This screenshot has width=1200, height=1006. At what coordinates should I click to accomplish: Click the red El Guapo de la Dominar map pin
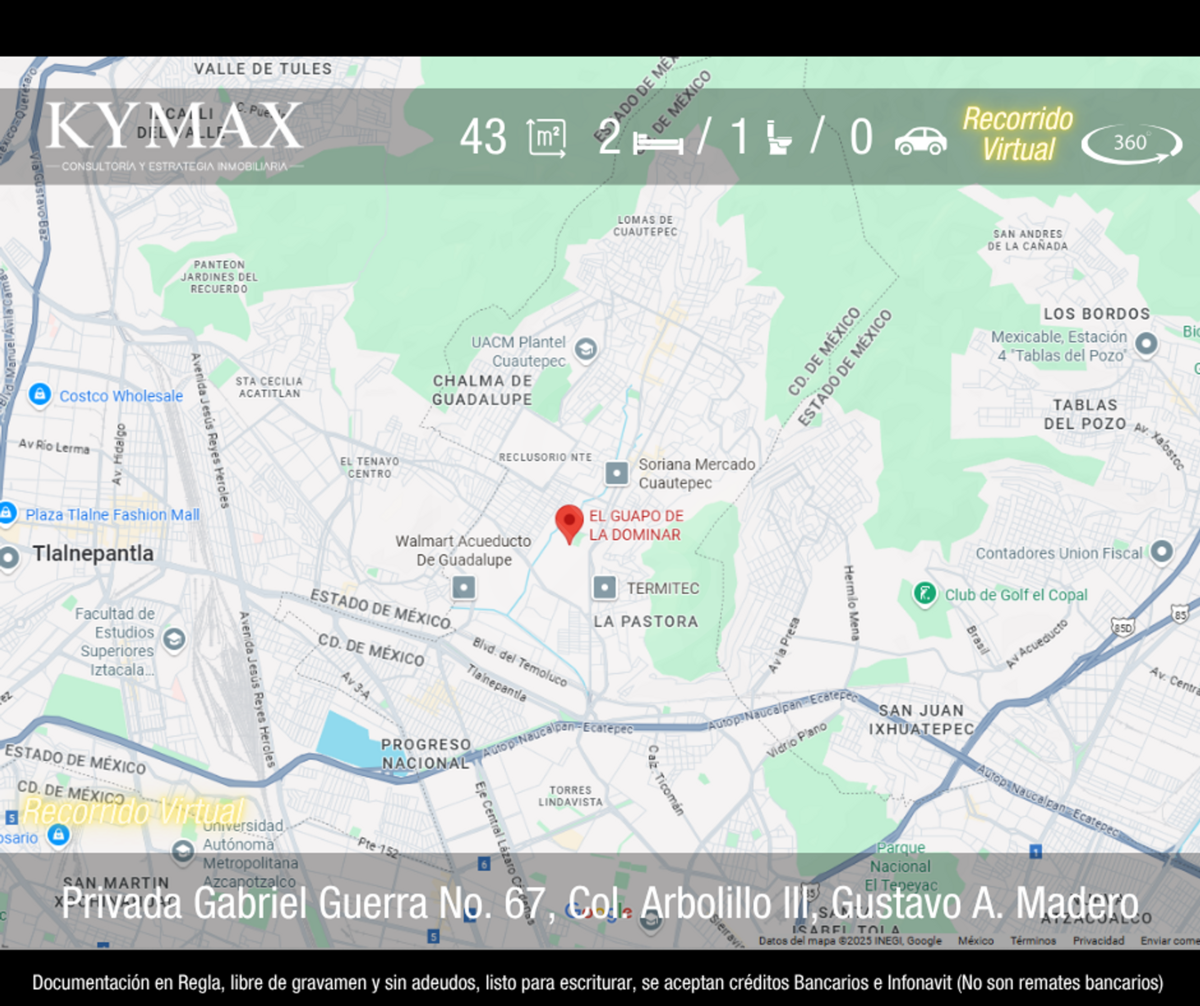click(x=569, y=524)
